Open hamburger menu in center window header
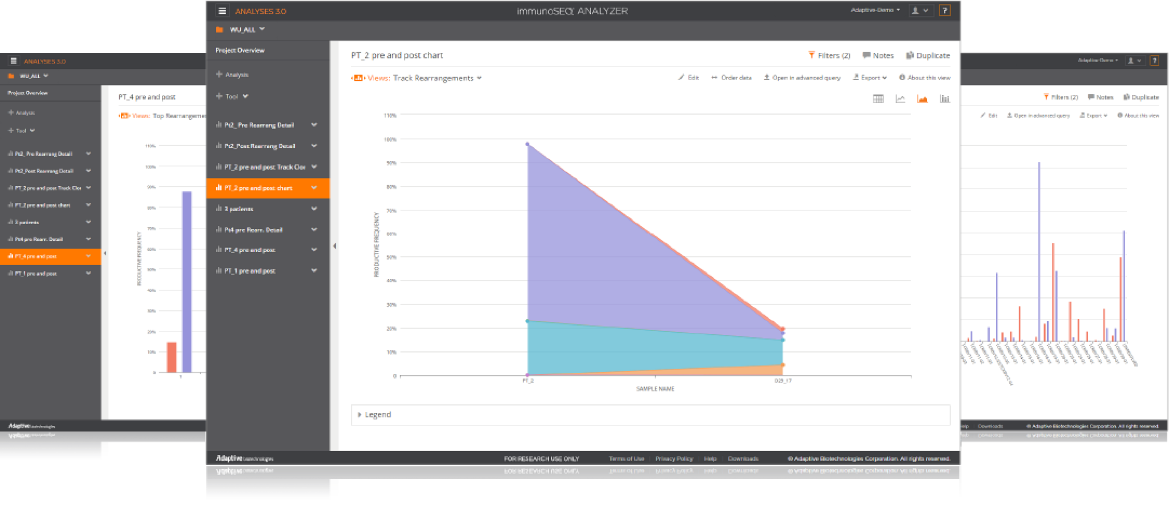Screen dimensions: 1169x532 pyautogui.click(x=222, y=10)
